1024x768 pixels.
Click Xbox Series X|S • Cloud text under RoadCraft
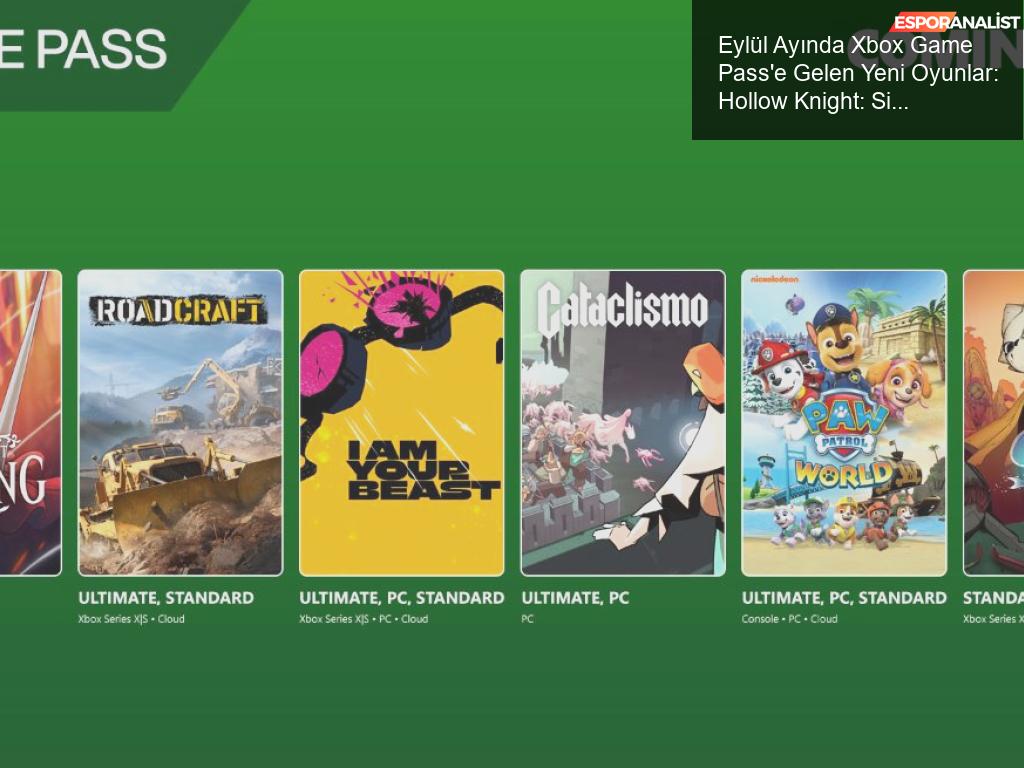point(131,619)
